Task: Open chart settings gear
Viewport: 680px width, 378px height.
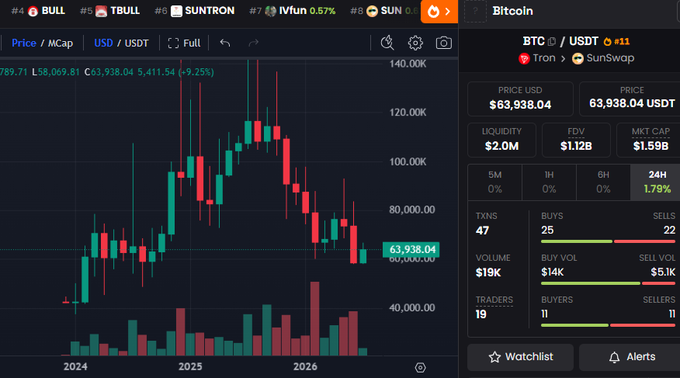Action: 415,43
